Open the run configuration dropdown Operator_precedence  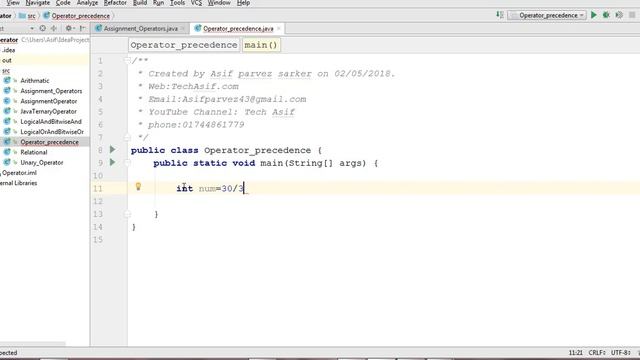[547, 16]
